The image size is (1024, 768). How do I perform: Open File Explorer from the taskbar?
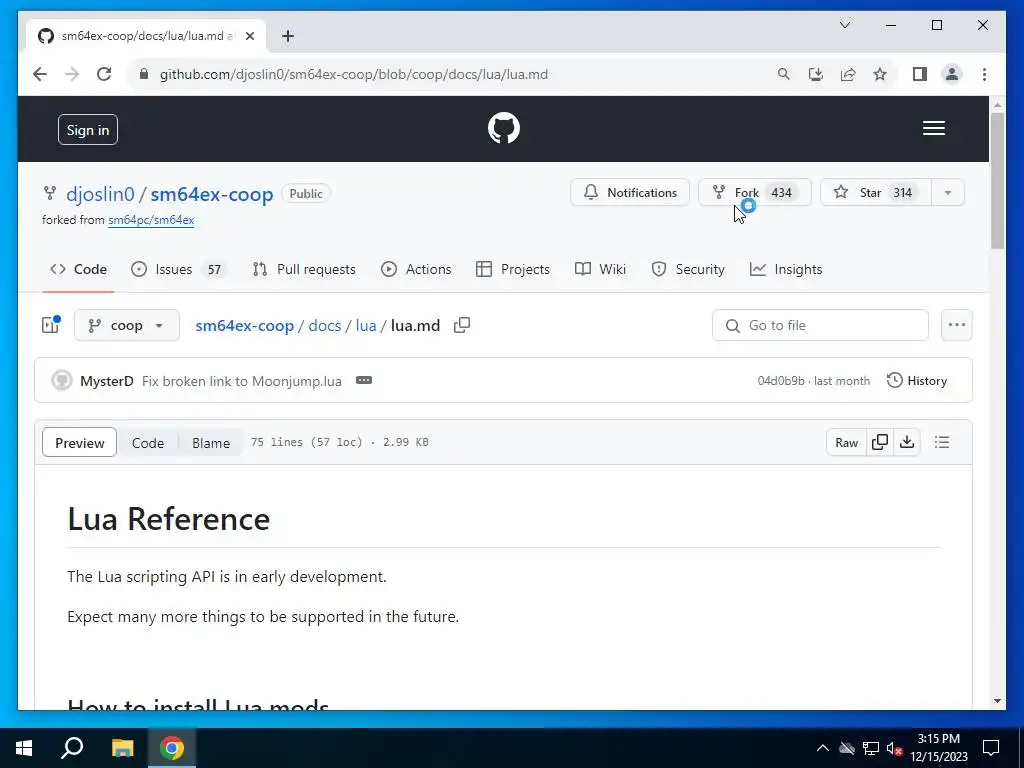(x=122, y=748)
